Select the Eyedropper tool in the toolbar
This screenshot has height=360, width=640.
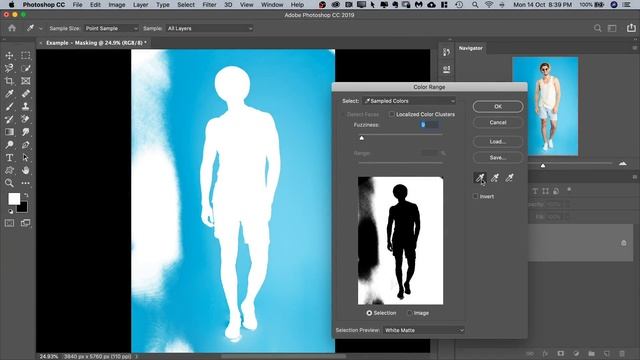click(9, 93)
